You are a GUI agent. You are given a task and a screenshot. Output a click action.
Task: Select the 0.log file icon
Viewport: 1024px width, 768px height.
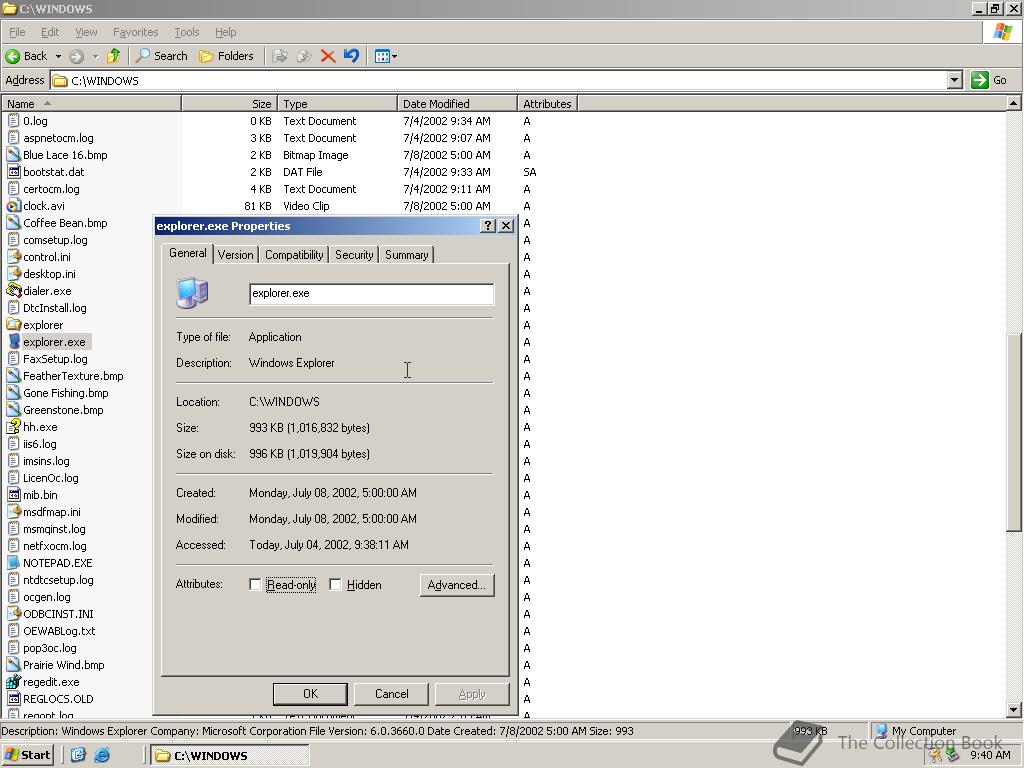coord(14,121)
